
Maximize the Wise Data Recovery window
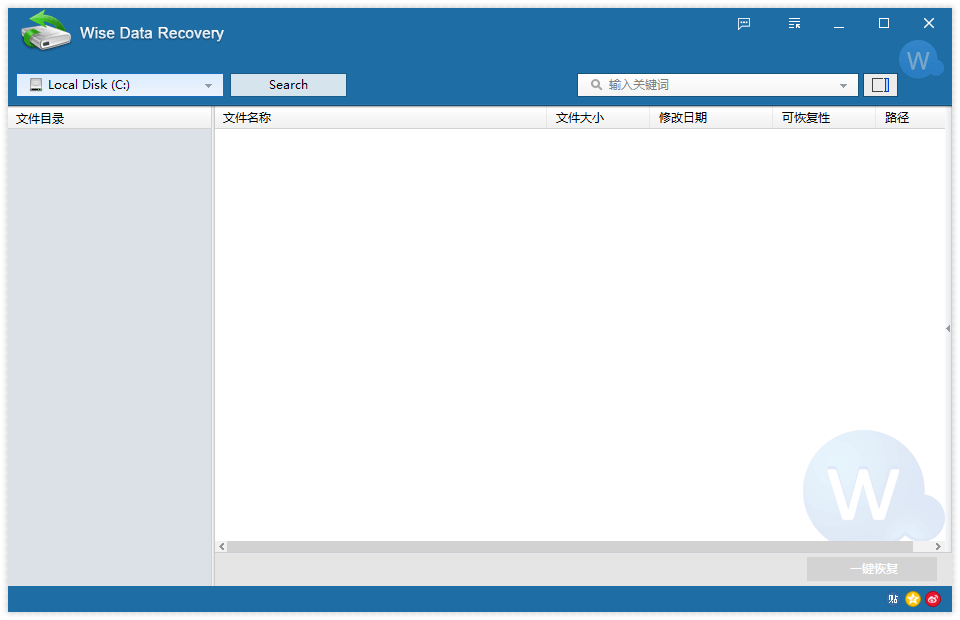(x=883, y=23)
